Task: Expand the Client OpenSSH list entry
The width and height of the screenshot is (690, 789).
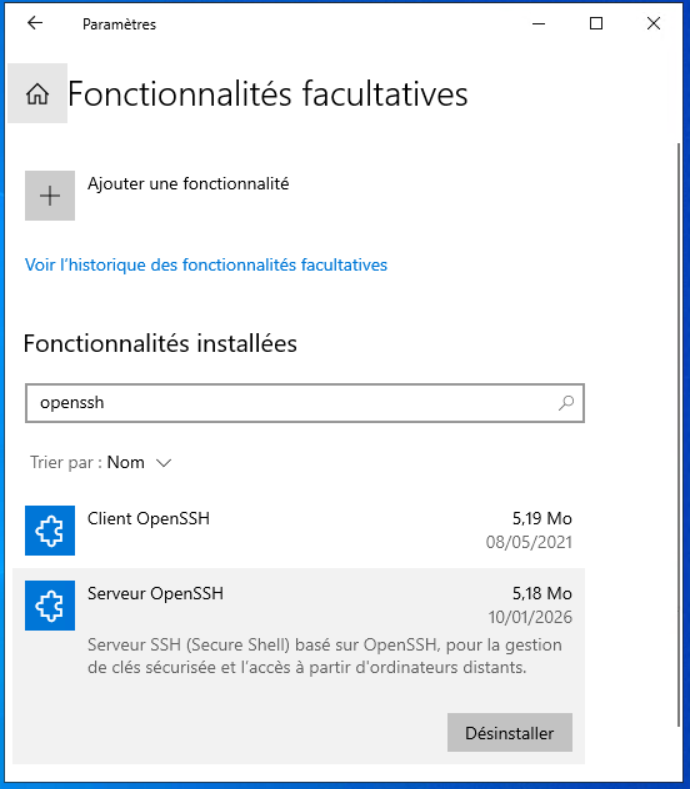Action: [300, 530]
